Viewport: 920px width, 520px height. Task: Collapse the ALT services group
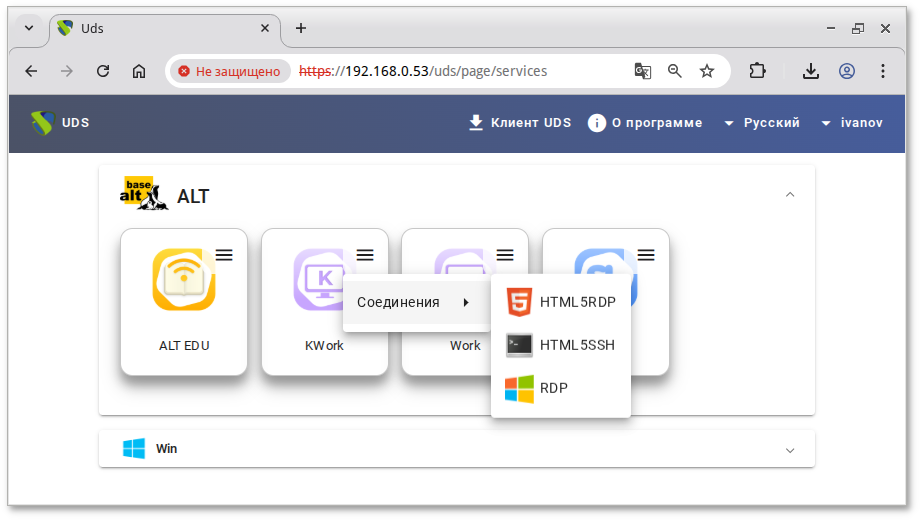[x=790, y=194]
